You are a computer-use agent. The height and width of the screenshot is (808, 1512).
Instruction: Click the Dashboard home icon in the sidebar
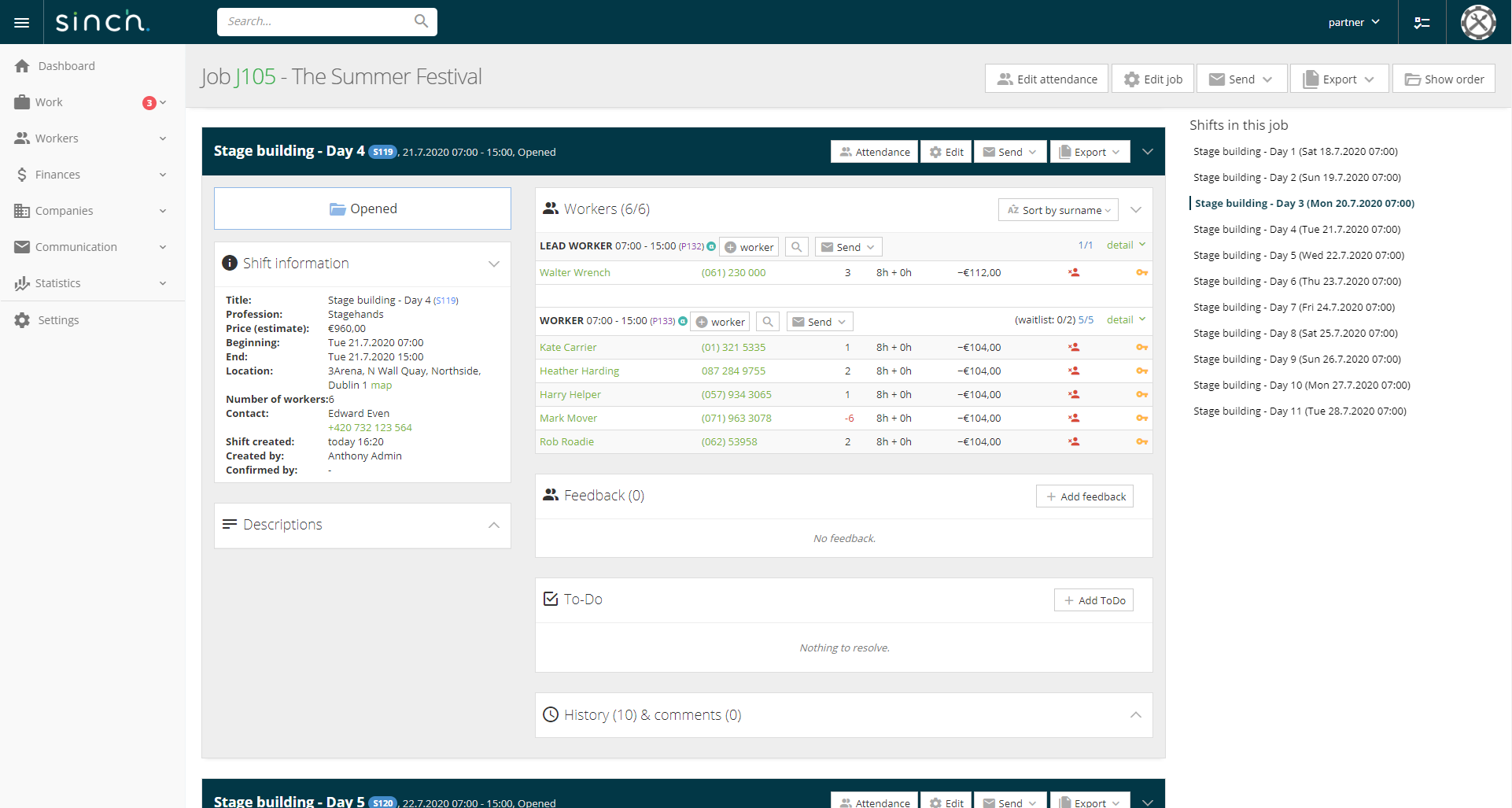point(23,65)
